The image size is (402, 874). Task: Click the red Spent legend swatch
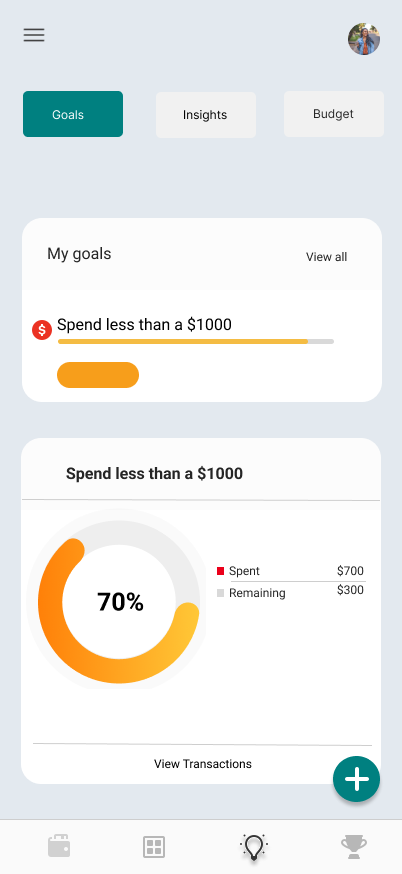coord(220,571)
